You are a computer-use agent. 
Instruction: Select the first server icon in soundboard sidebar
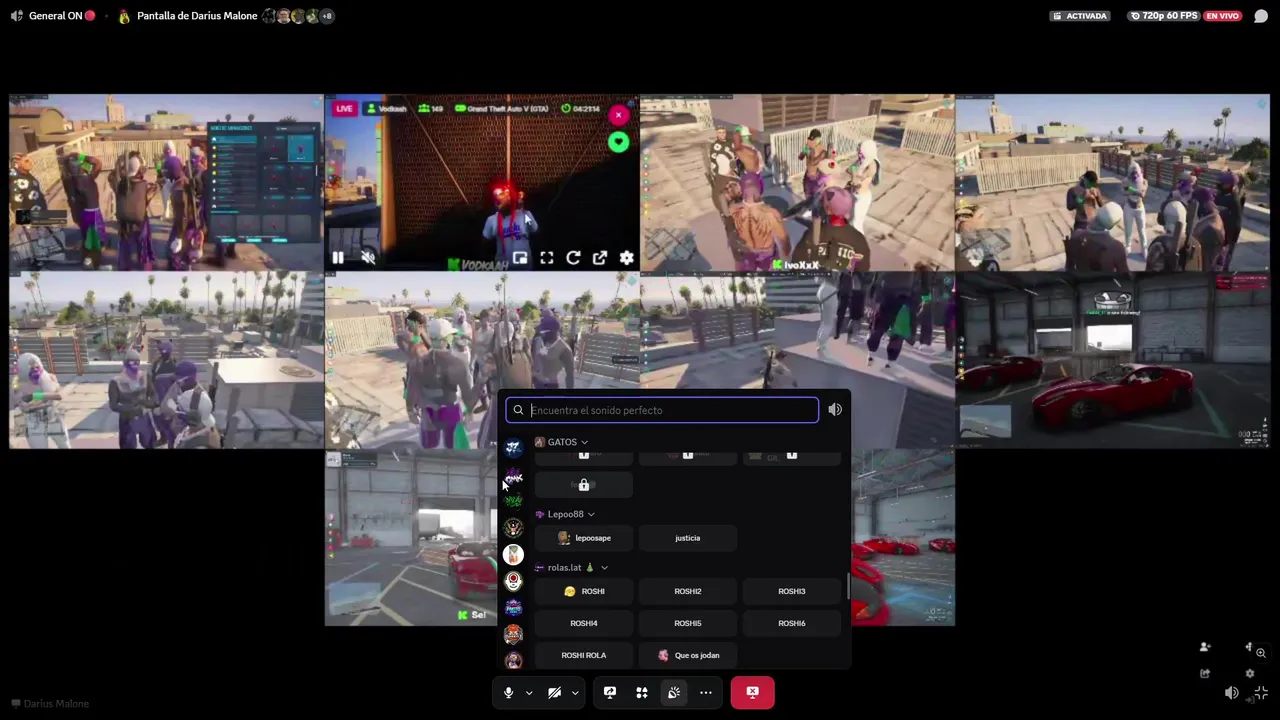(x=513, y=448)
